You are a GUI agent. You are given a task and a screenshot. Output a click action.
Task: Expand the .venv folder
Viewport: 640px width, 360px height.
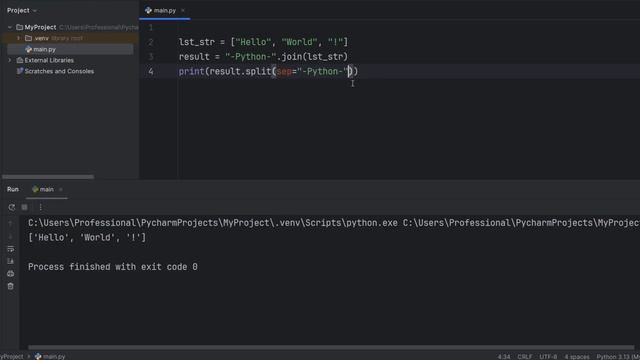[x=18, y=38]
